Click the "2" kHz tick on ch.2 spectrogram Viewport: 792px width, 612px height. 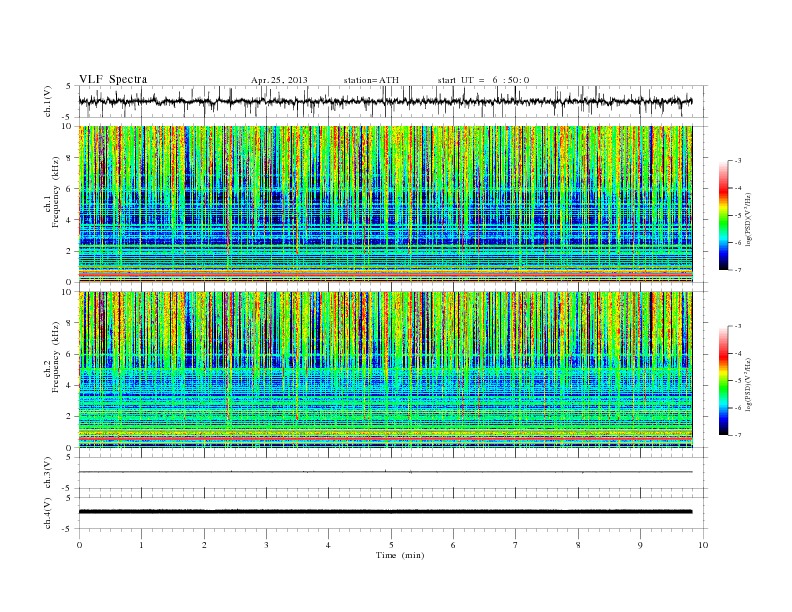pos(69,417)
